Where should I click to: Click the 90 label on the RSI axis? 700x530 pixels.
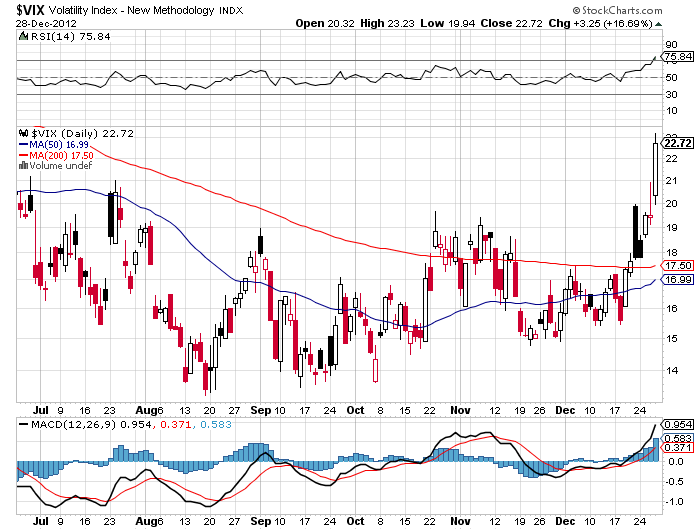pyautogui.click(x=671, y=44)
